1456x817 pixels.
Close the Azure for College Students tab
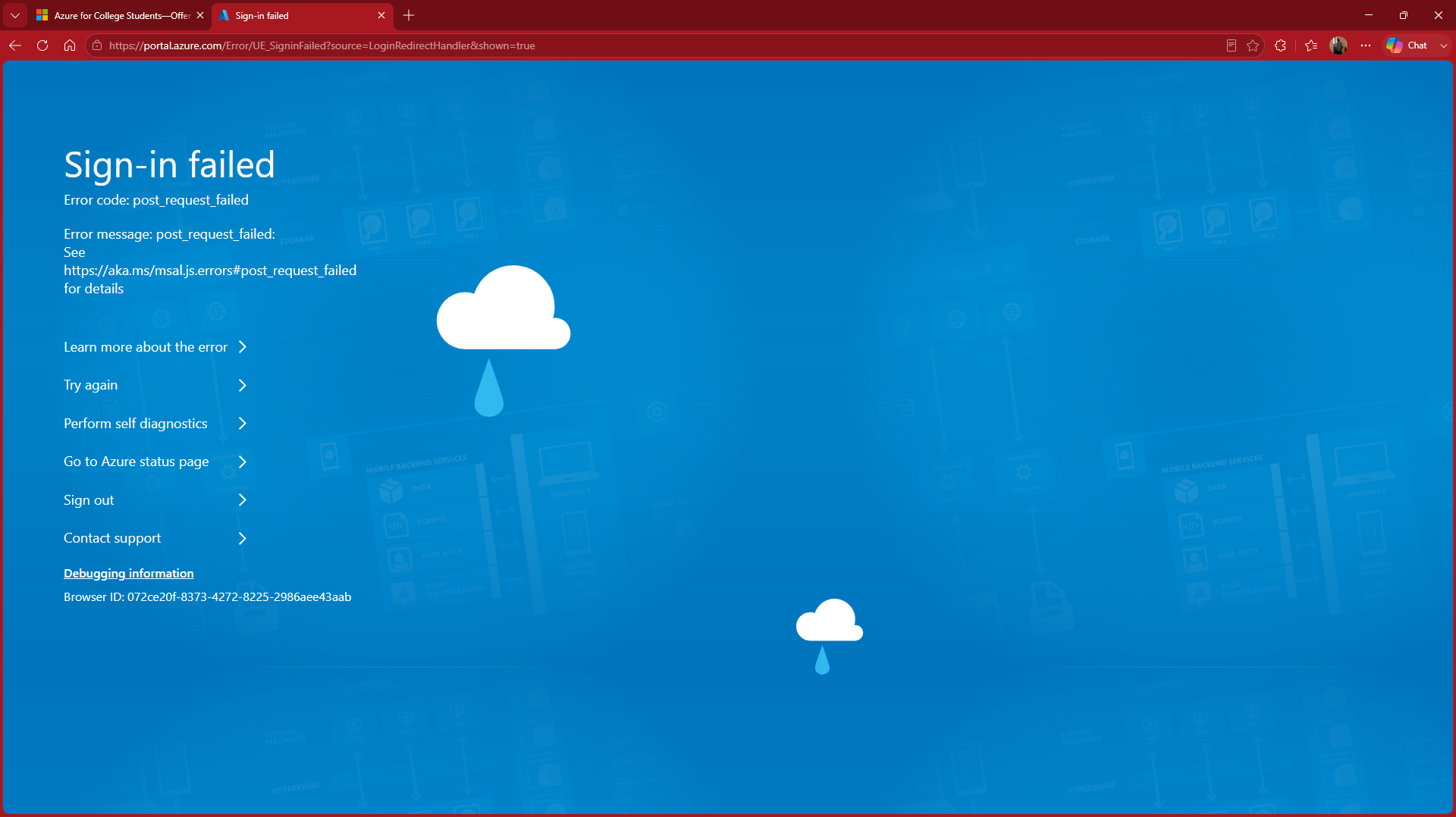tap(200, 15)
